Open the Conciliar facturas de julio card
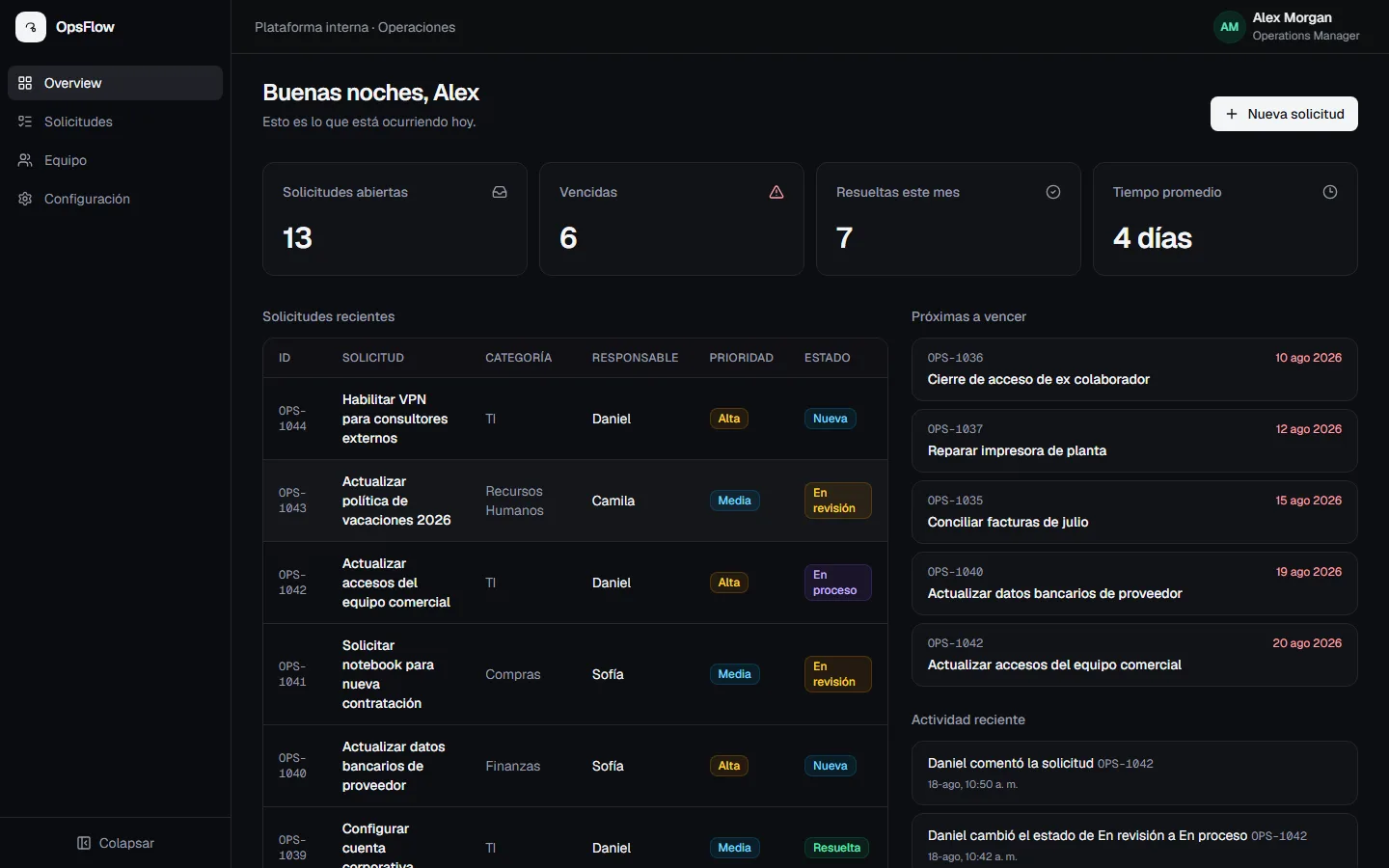 tap(1134, 512)
